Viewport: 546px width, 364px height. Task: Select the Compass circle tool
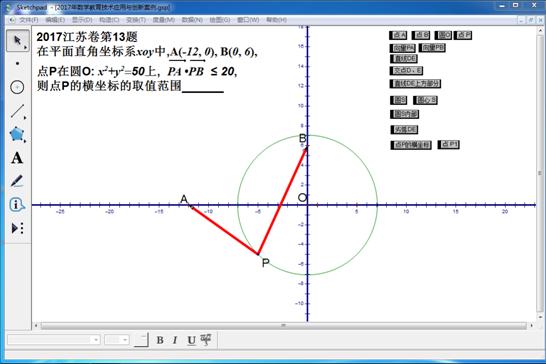point(17,87)
